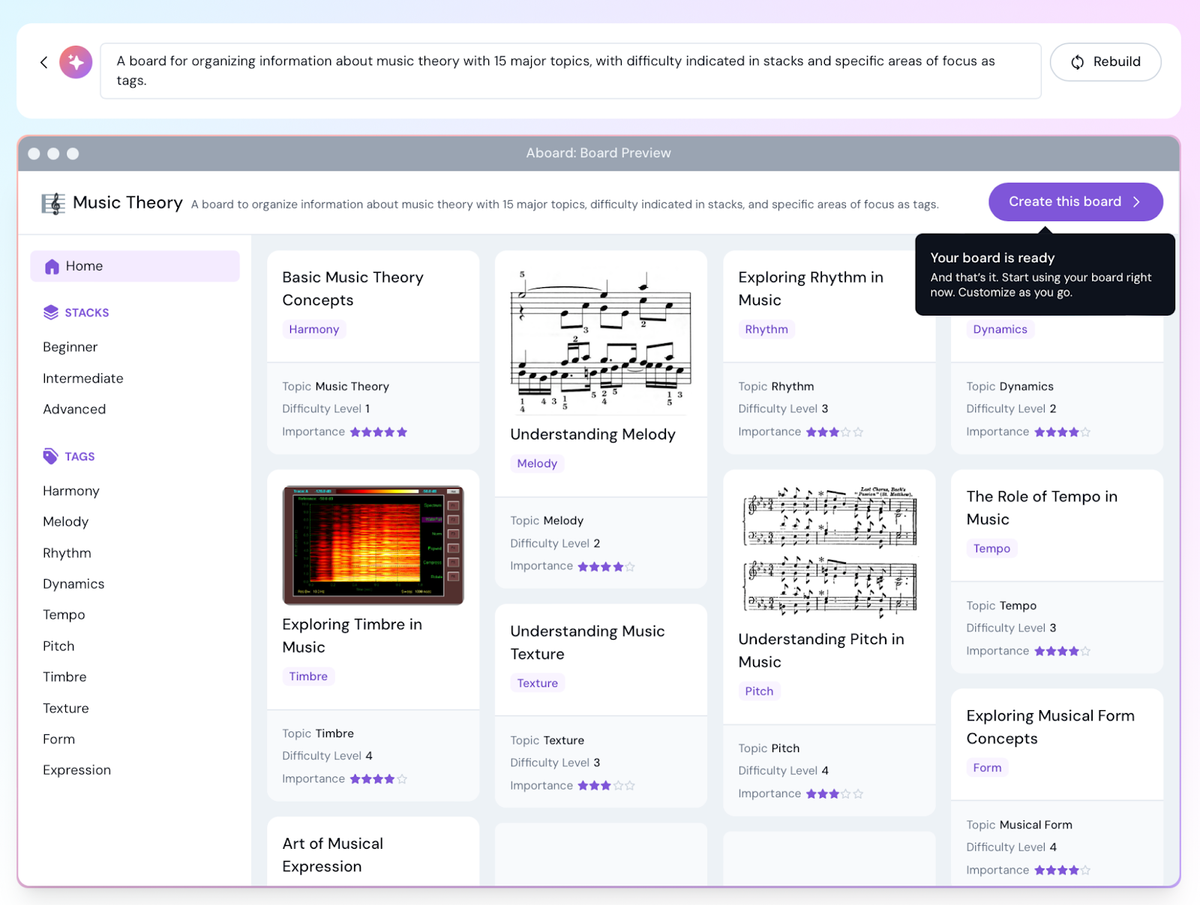
Task: Toggle the Harmony tag on Basic Music Theory Concepts
Action: [313, 328]
